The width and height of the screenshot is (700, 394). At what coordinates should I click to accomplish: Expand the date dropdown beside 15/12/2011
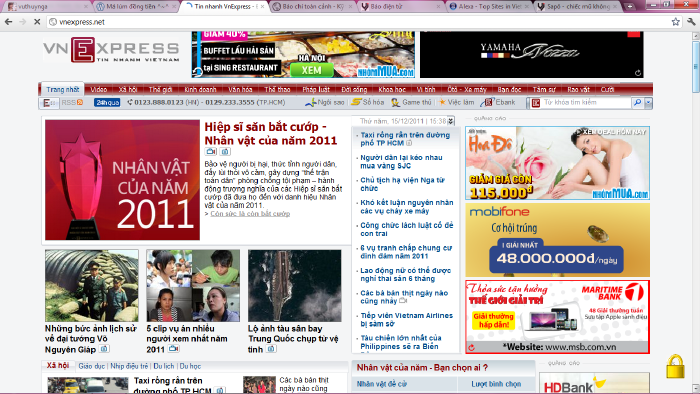pyautogui.click(x=451, y=120)
